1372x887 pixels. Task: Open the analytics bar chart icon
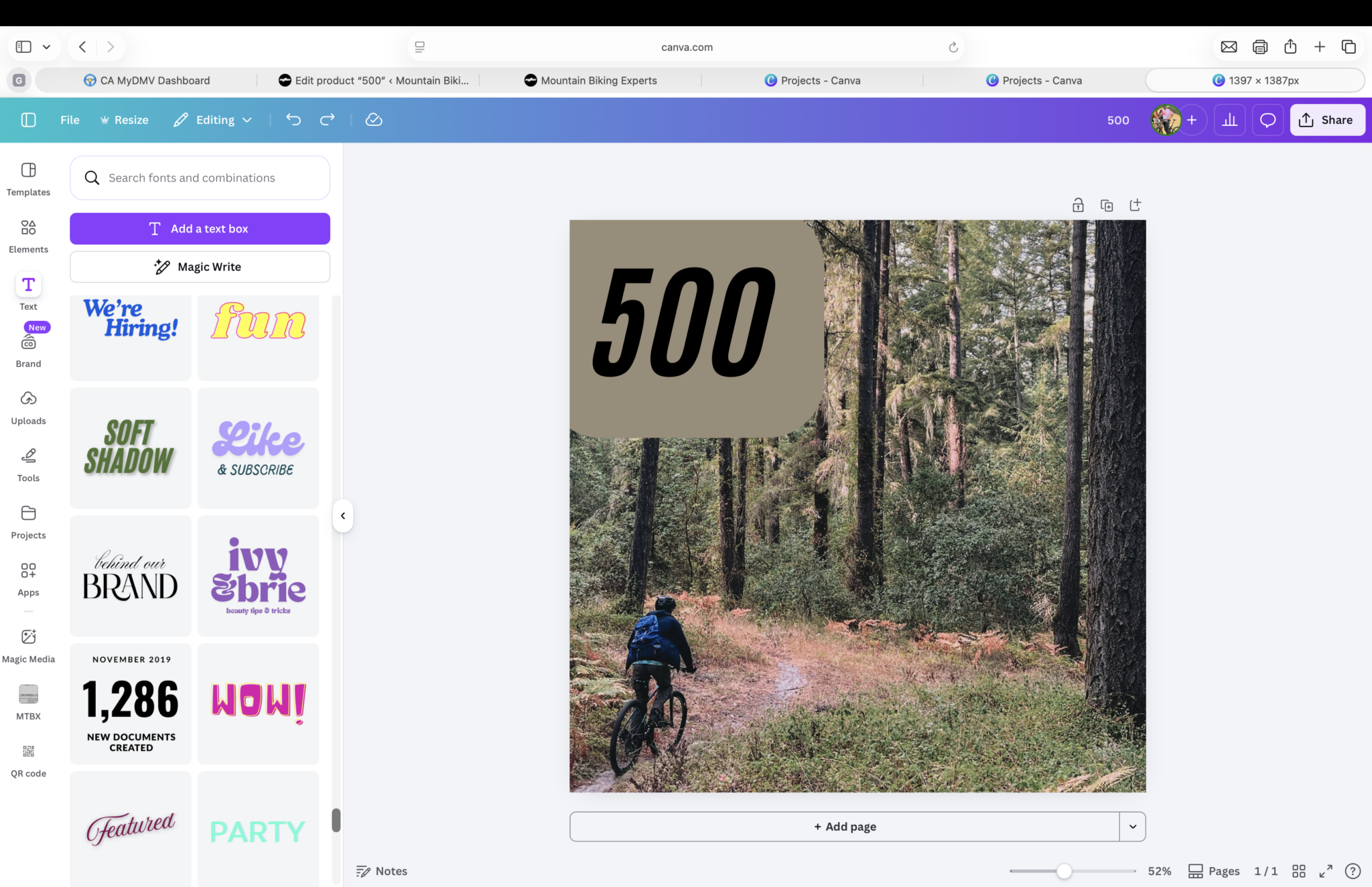coord(1229,120)
